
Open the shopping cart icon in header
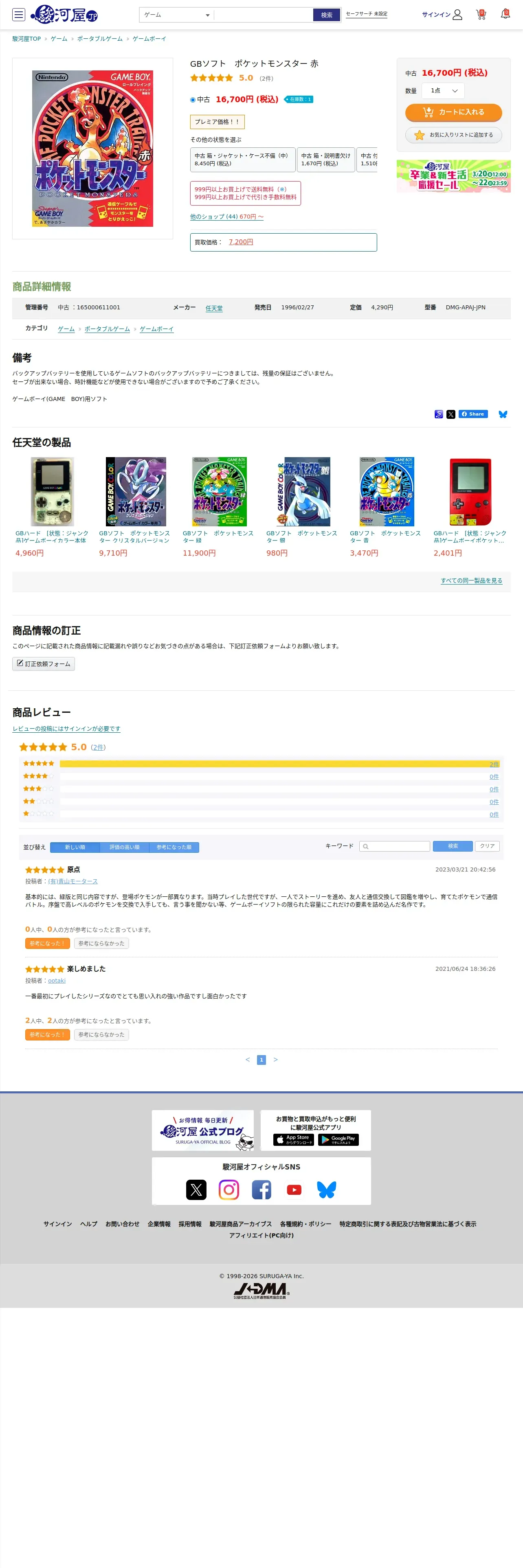click(x=481, y=14)
